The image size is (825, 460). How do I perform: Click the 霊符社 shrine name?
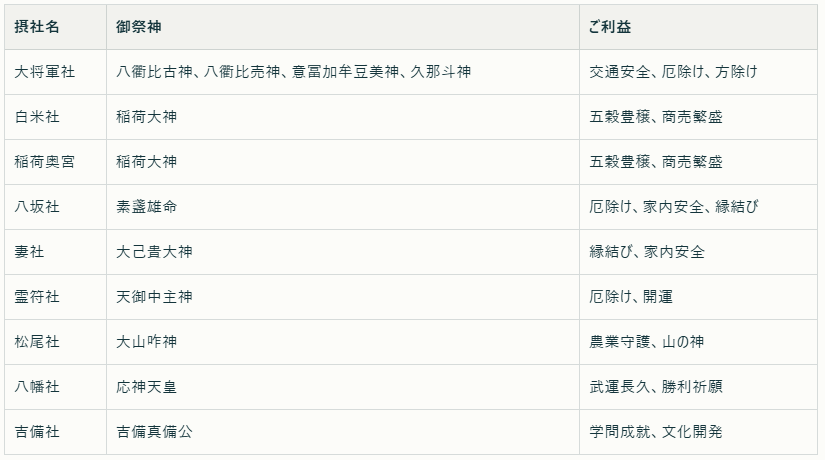[x=37, y=297]
